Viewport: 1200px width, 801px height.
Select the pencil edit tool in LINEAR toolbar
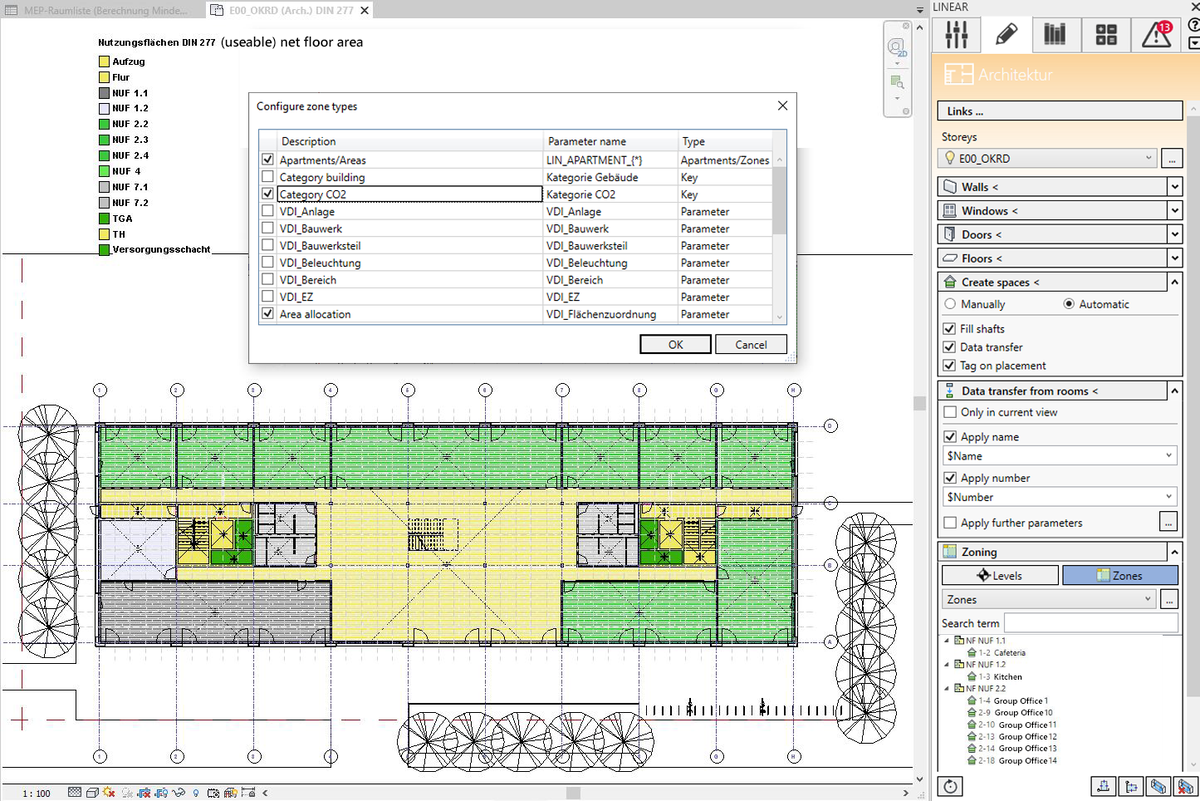tap(1006, 33)
